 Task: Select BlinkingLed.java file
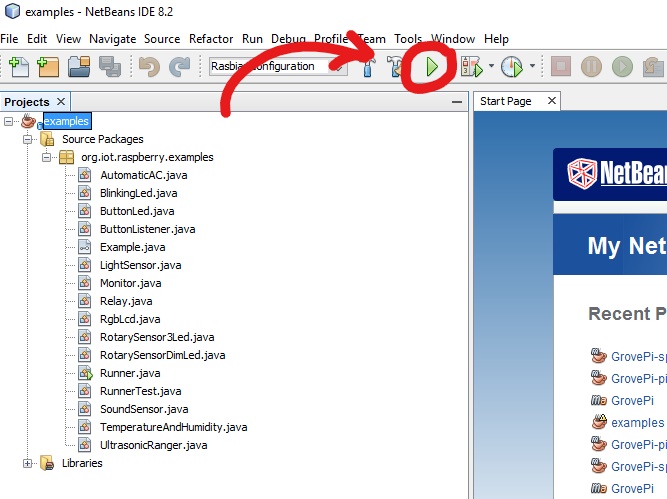139,193
